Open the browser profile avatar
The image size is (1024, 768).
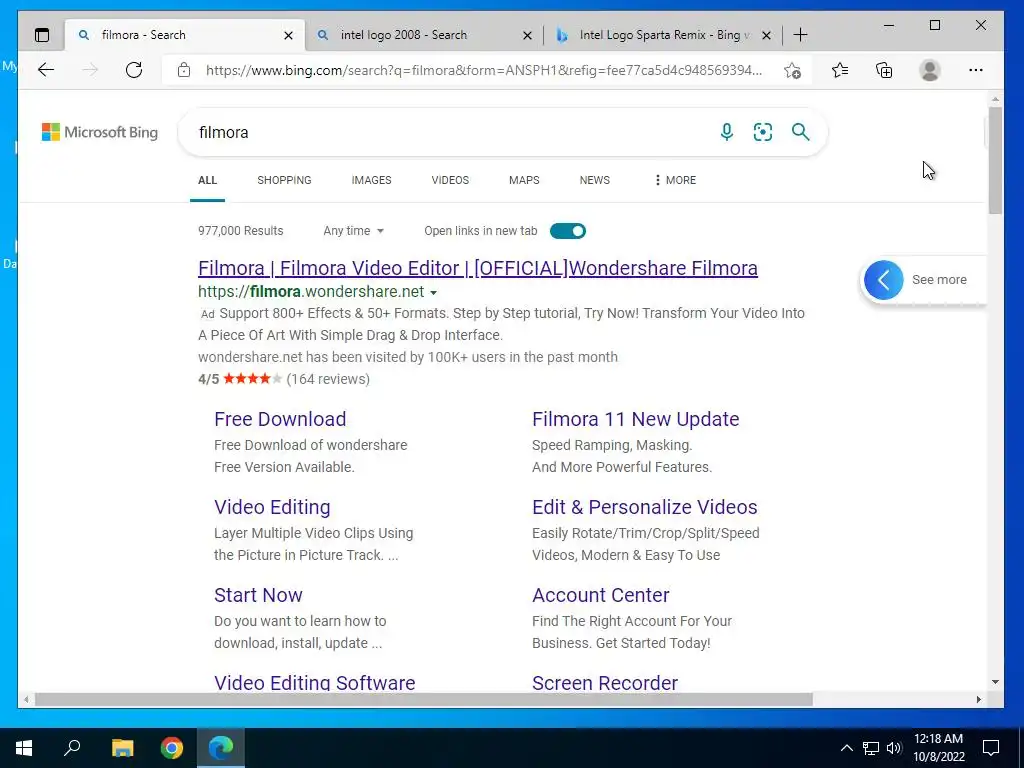coord(929,70)
